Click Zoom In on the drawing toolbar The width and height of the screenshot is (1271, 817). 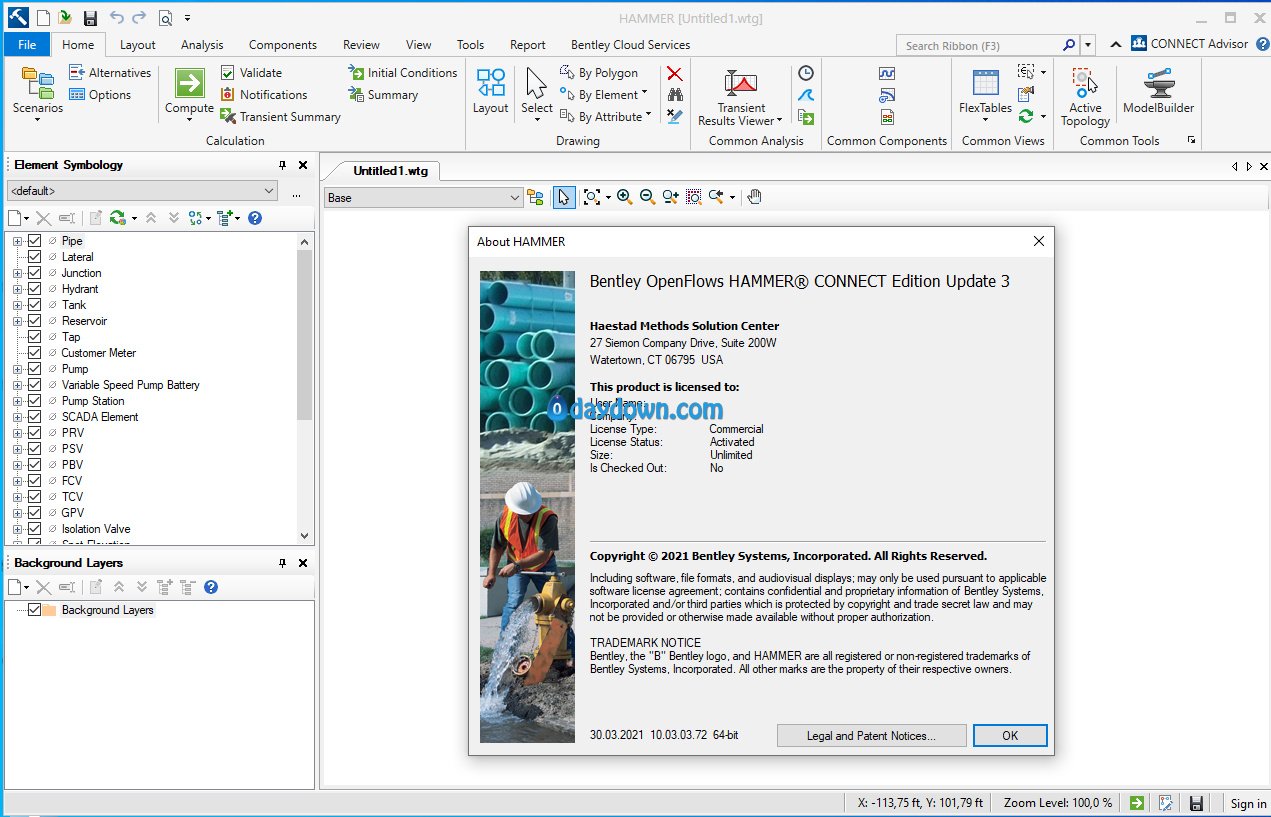click(x=625, y=197)
